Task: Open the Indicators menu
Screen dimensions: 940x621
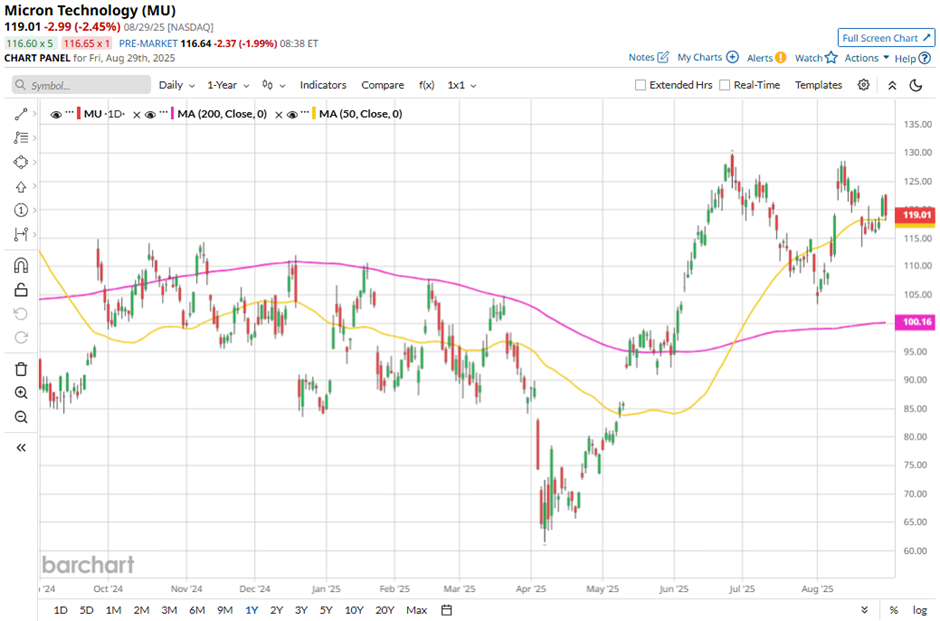Action: click(x=323, y=85)
